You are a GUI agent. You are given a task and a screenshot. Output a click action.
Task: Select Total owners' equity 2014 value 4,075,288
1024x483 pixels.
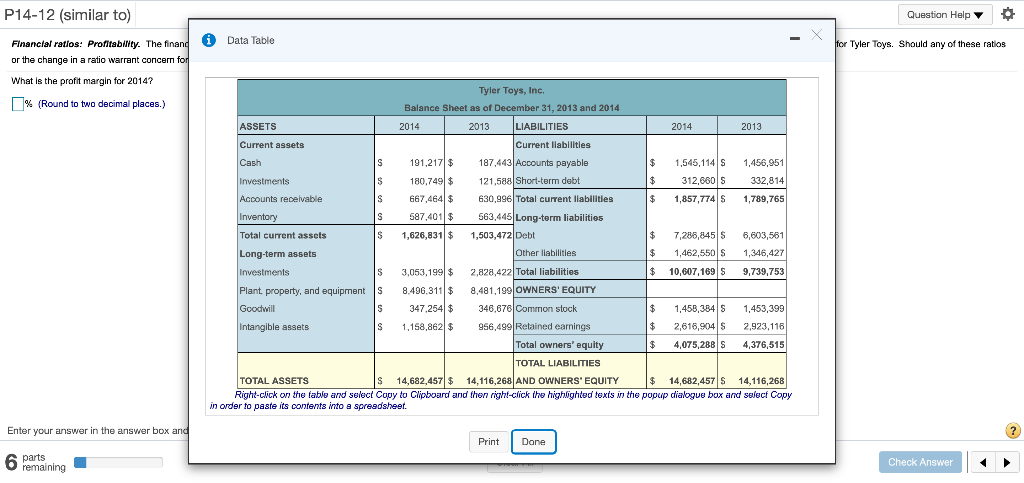[x=696, y=345]
